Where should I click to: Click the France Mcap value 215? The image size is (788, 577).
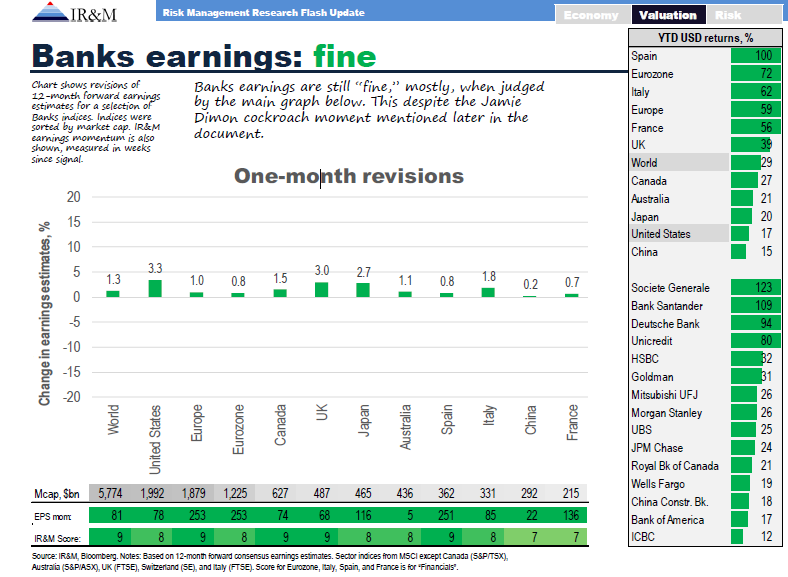(x=570, y=494)
